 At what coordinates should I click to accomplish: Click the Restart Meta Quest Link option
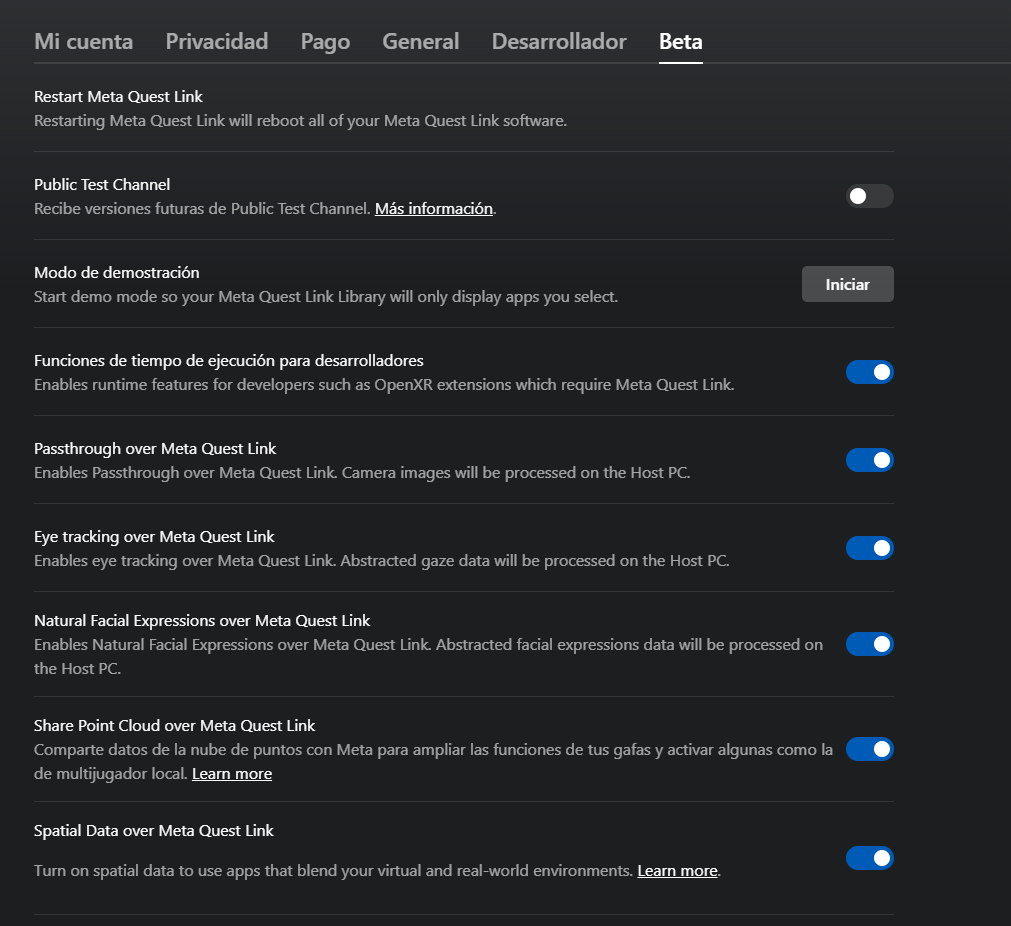click(118, 97)
